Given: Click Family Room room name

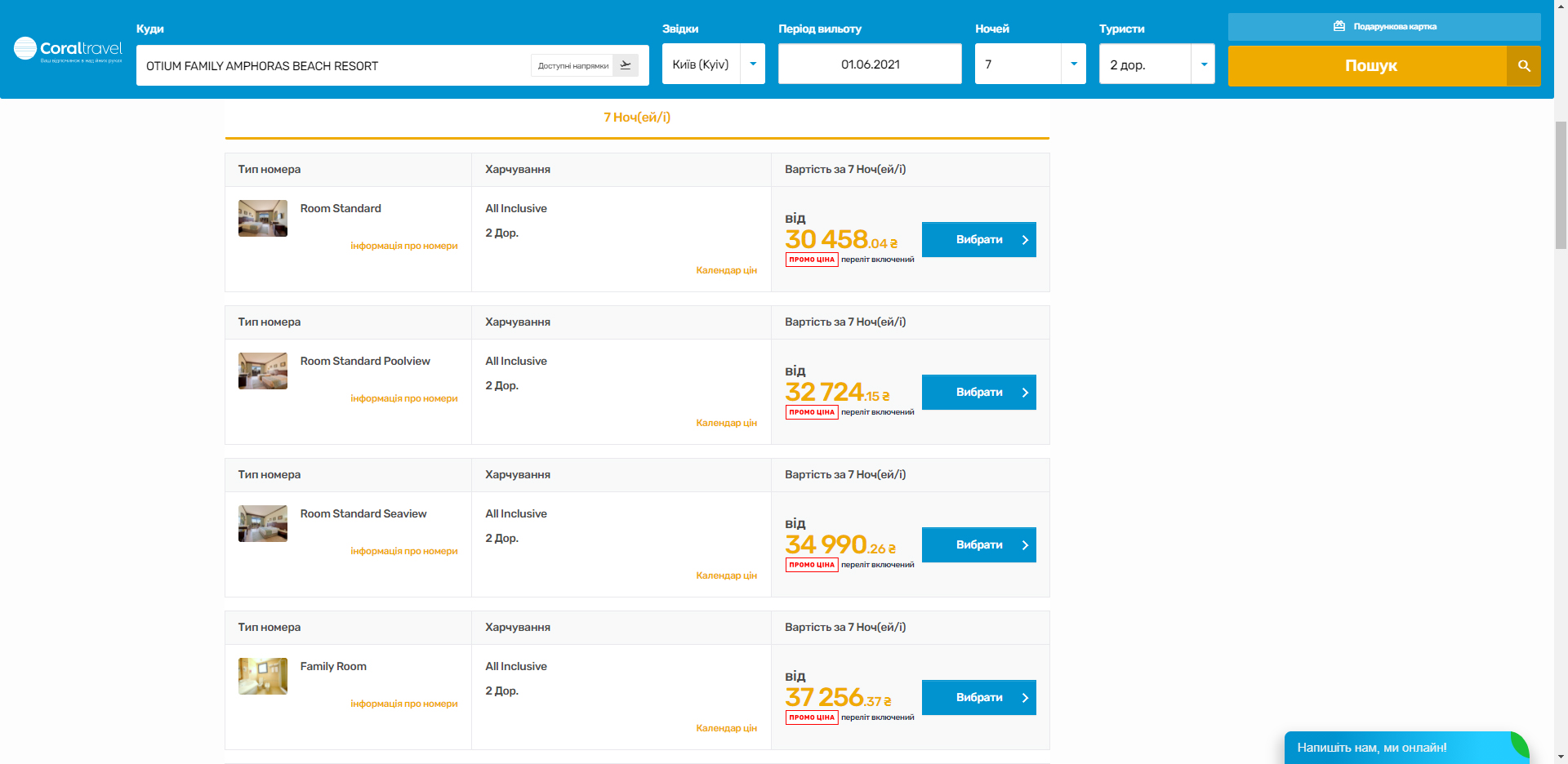Looking at the screenshot, I should [x=333, y=667].
